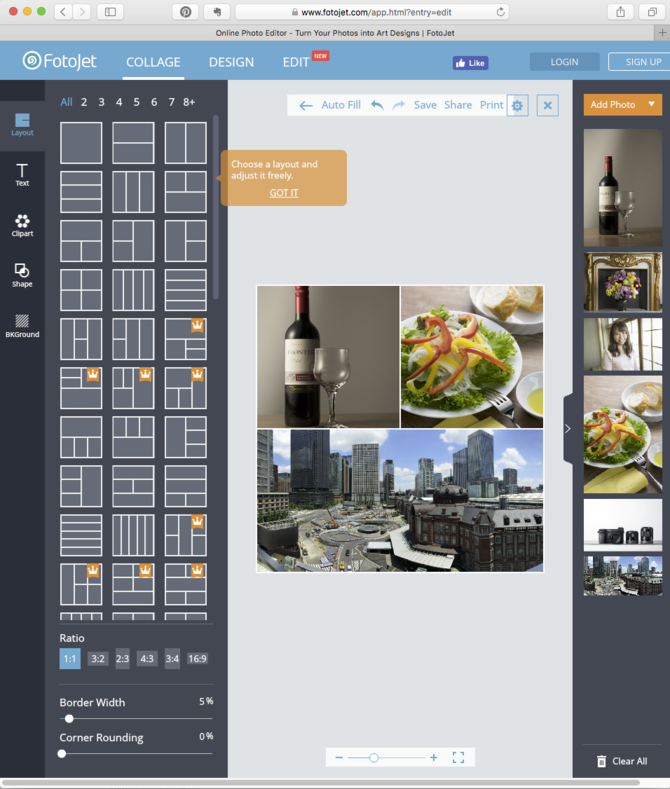Filter layouts with 8+ photos
Screen dimensions: 670x789
(189, 102)
